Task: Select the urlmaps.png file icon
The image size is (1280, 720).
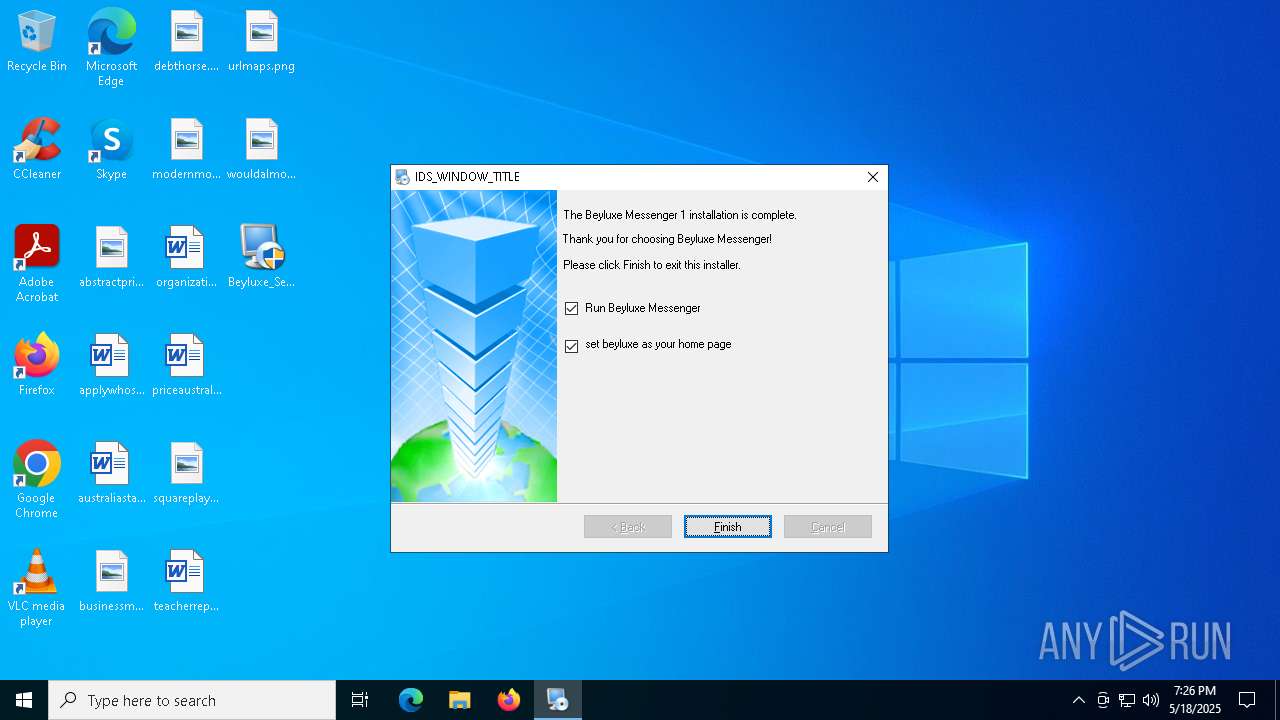Action: [261, 42]
